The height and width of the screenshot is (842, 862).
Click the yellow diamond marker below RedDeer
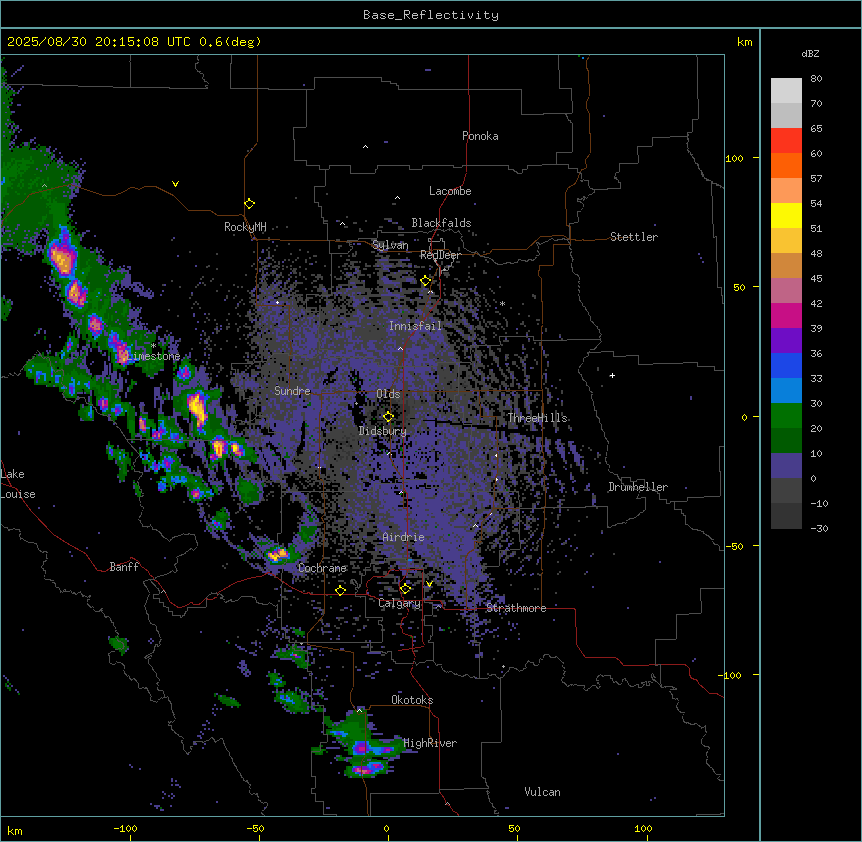point(426,281)
